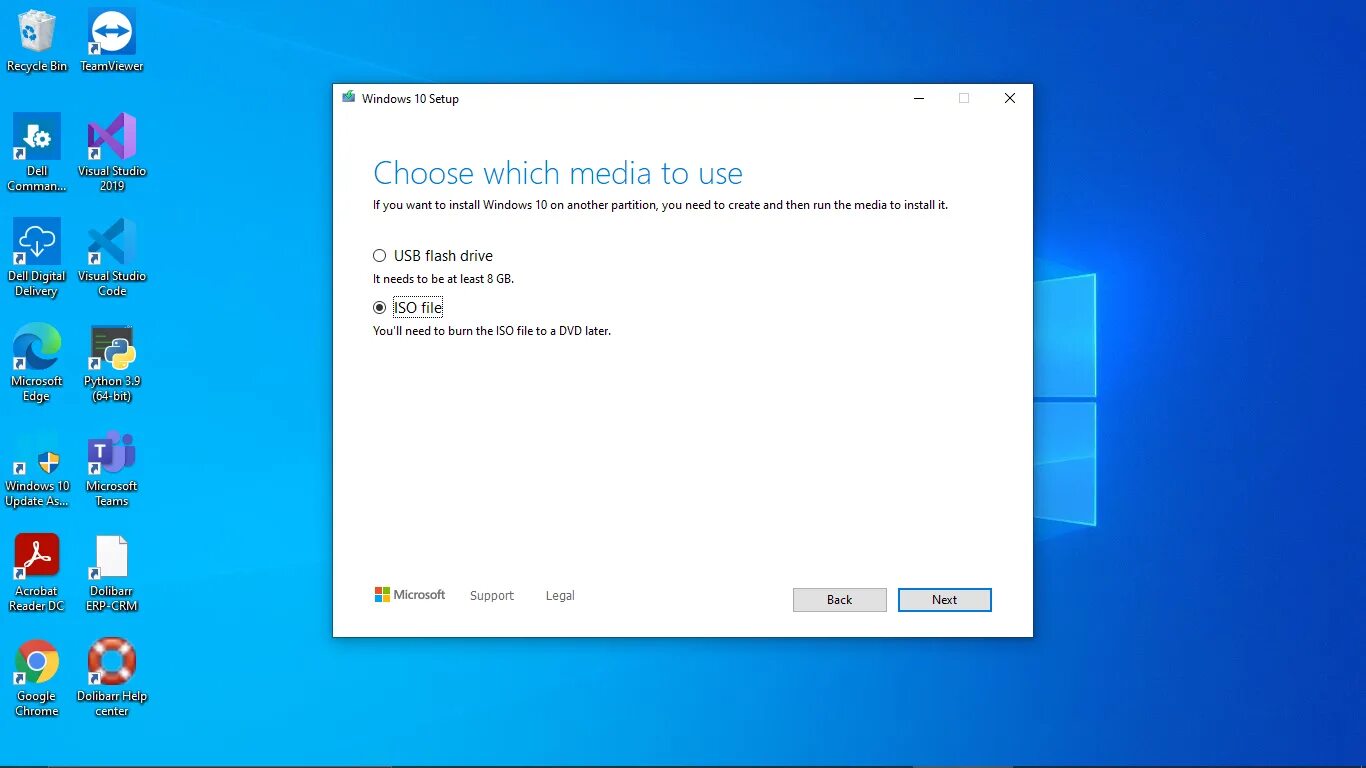1366x768 pixels.
Task: Click the "Windows 10 Setup" title text
Action: [x=410, y=99]
